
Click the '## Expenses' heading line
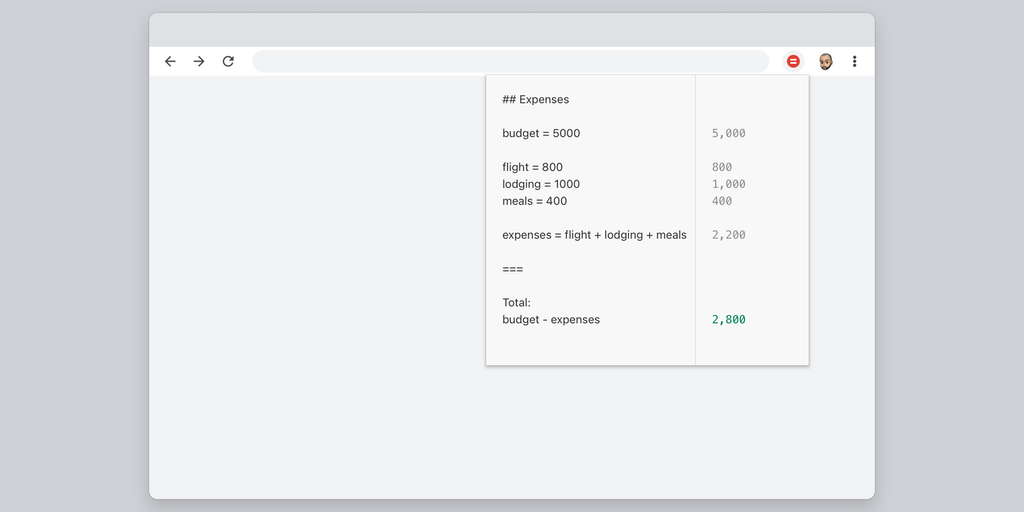coord(535,100)
